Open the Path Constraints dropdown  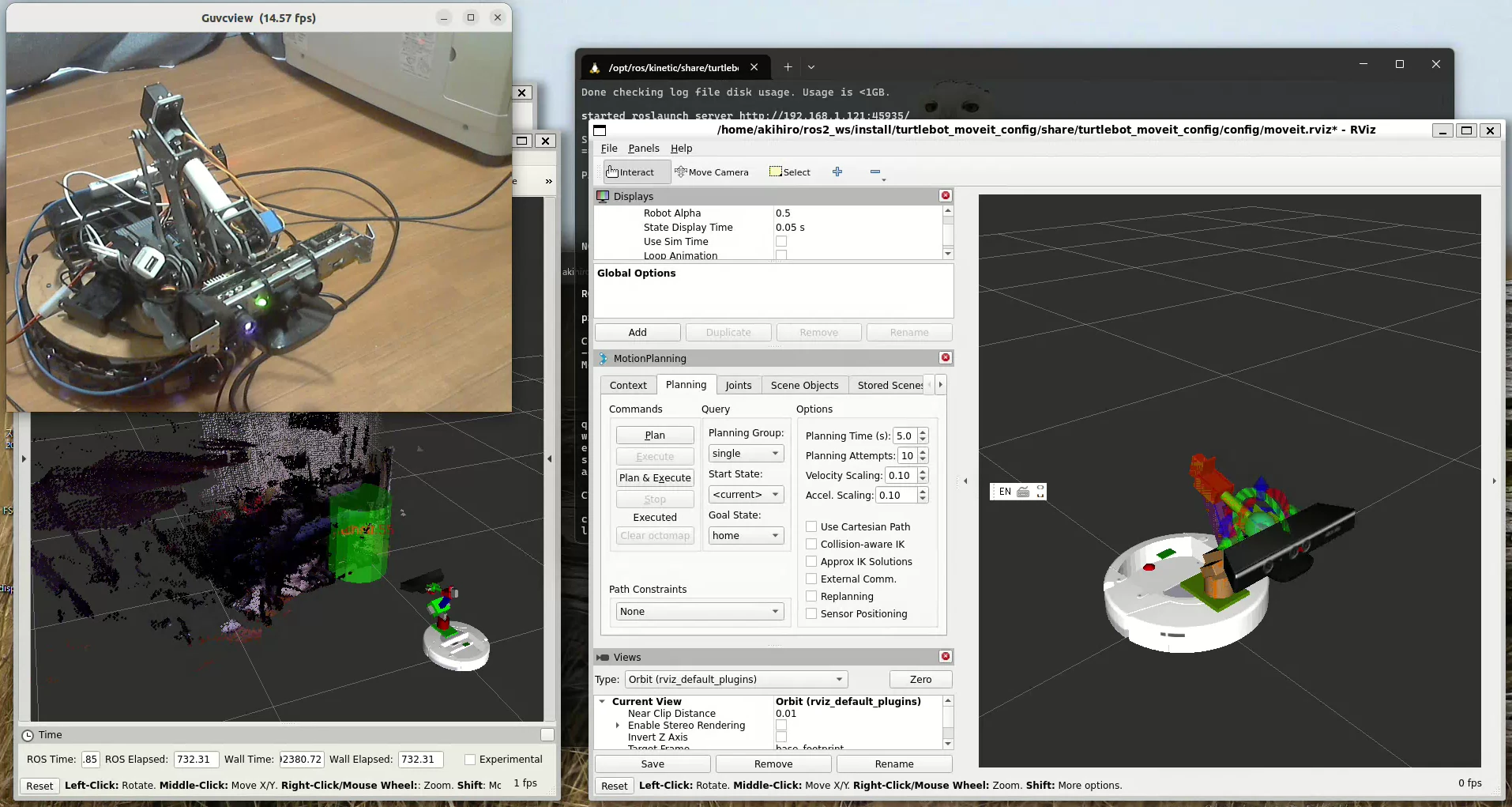point(699,612)
